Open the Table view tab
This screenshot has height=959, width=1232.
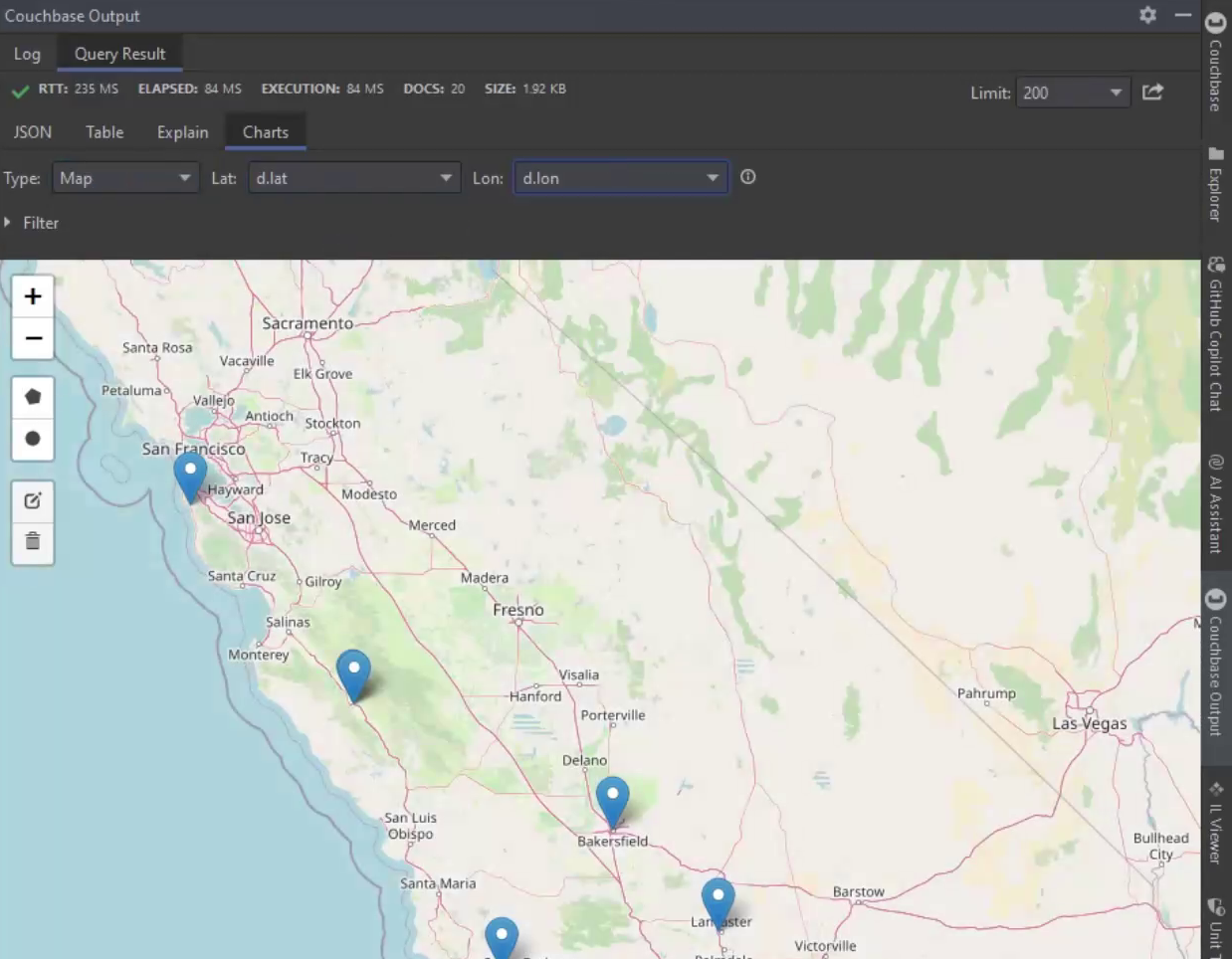point(104,132)
